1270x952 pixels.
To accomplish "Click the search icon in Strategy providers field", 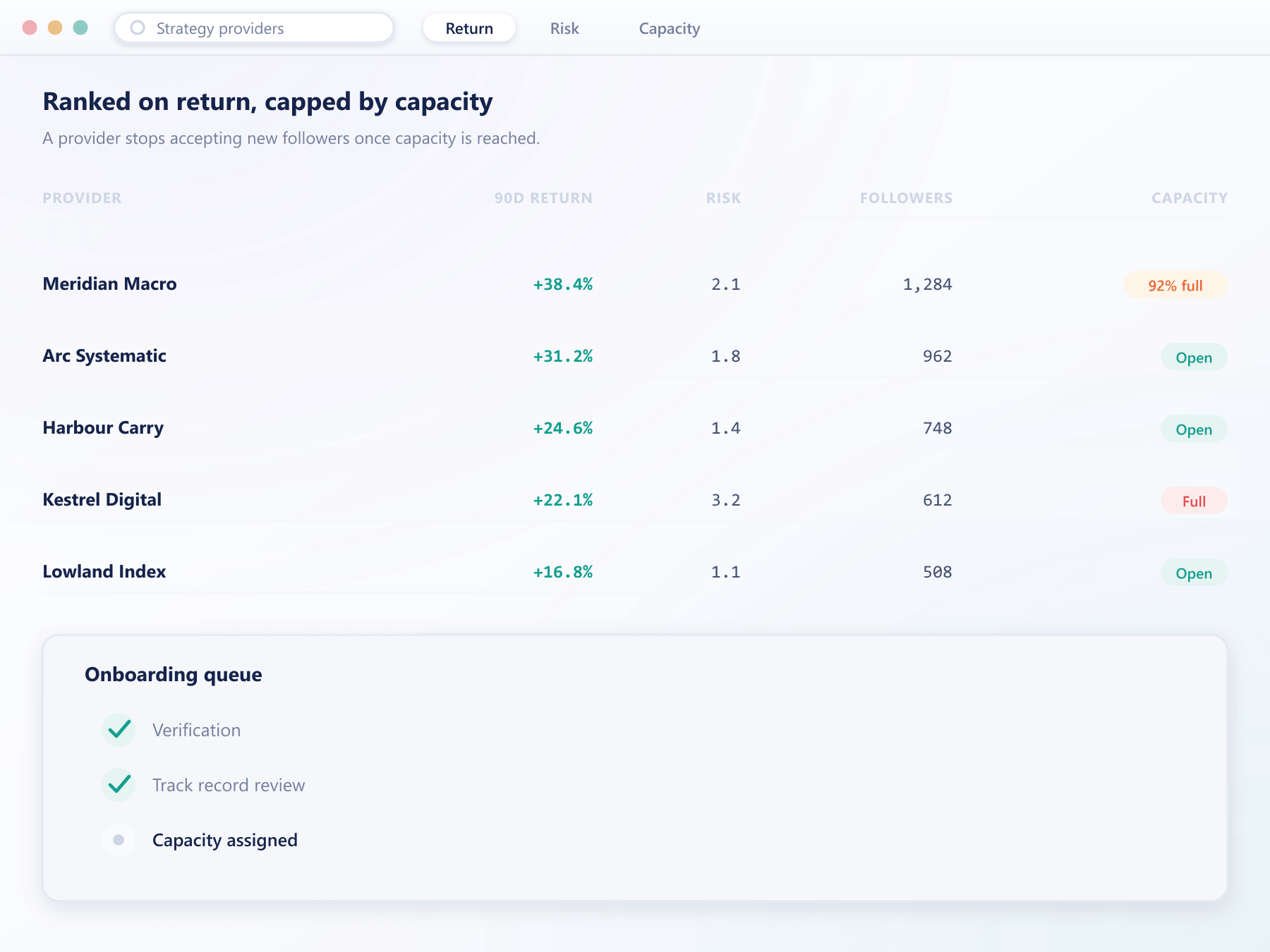I will 138,28.
